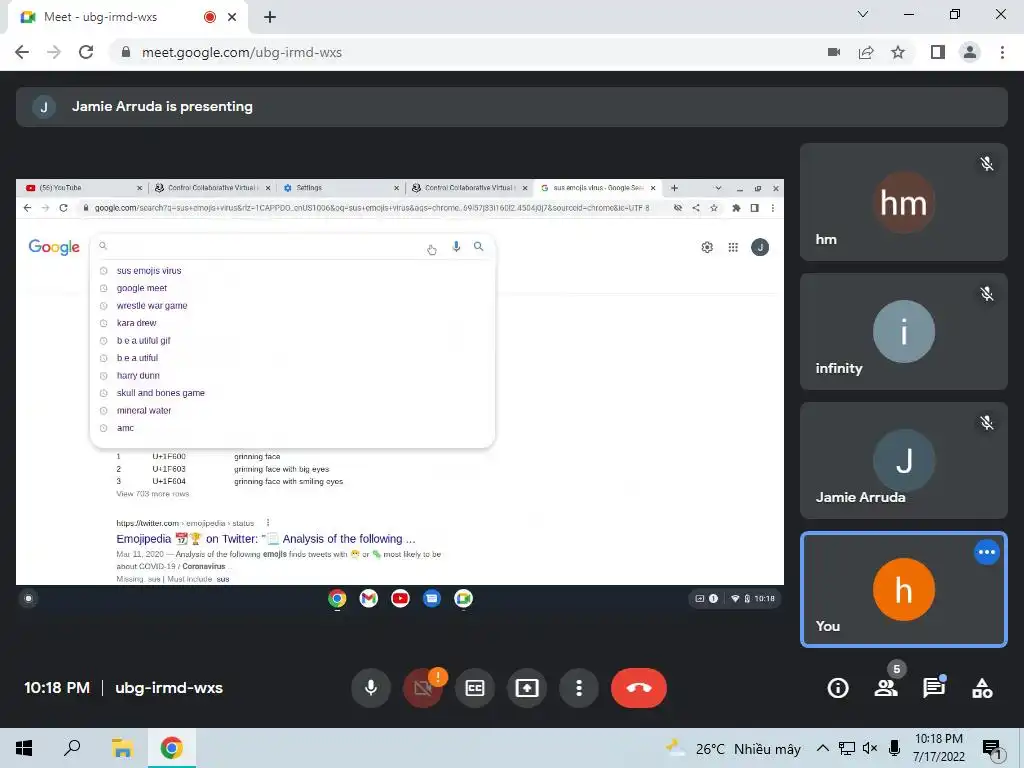Click Google logo in presented screen
Screen dimensions: 1024x768
54,247
